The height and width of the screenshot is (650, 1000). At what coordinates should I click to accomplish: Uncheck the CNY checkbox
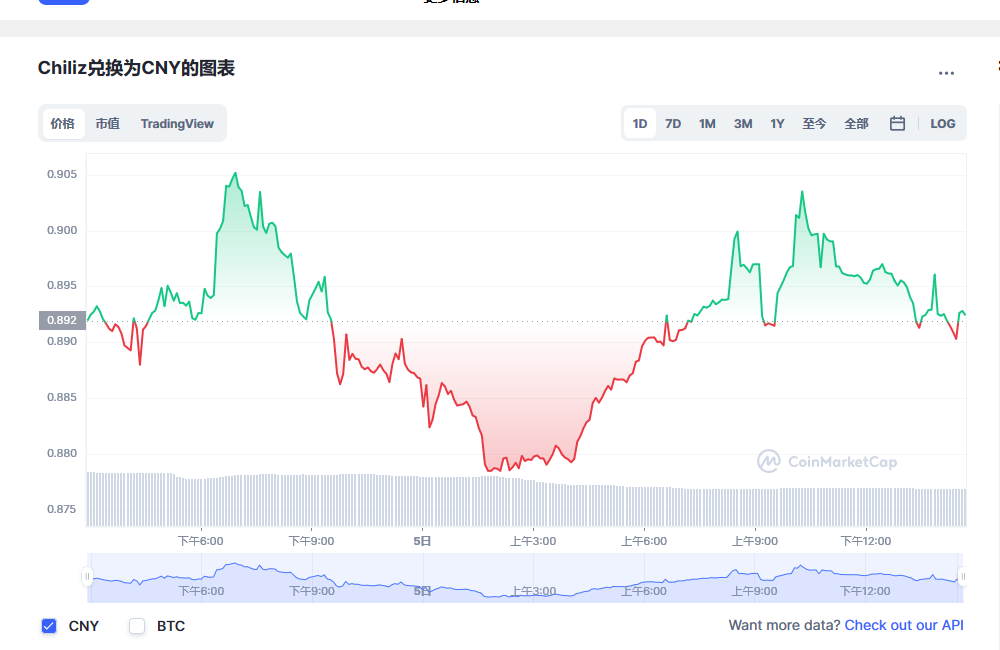(48, 626)
